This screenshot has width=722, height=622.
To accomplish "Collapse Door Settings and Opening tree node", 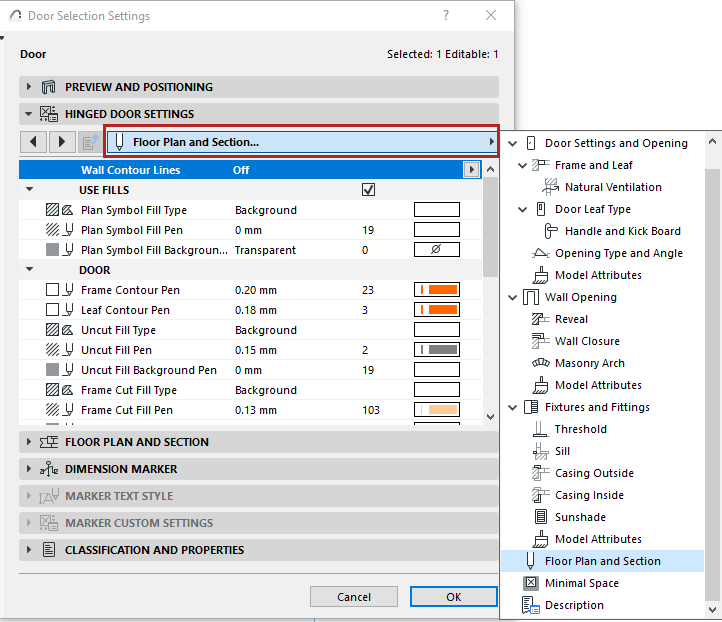I will [512, 143].
